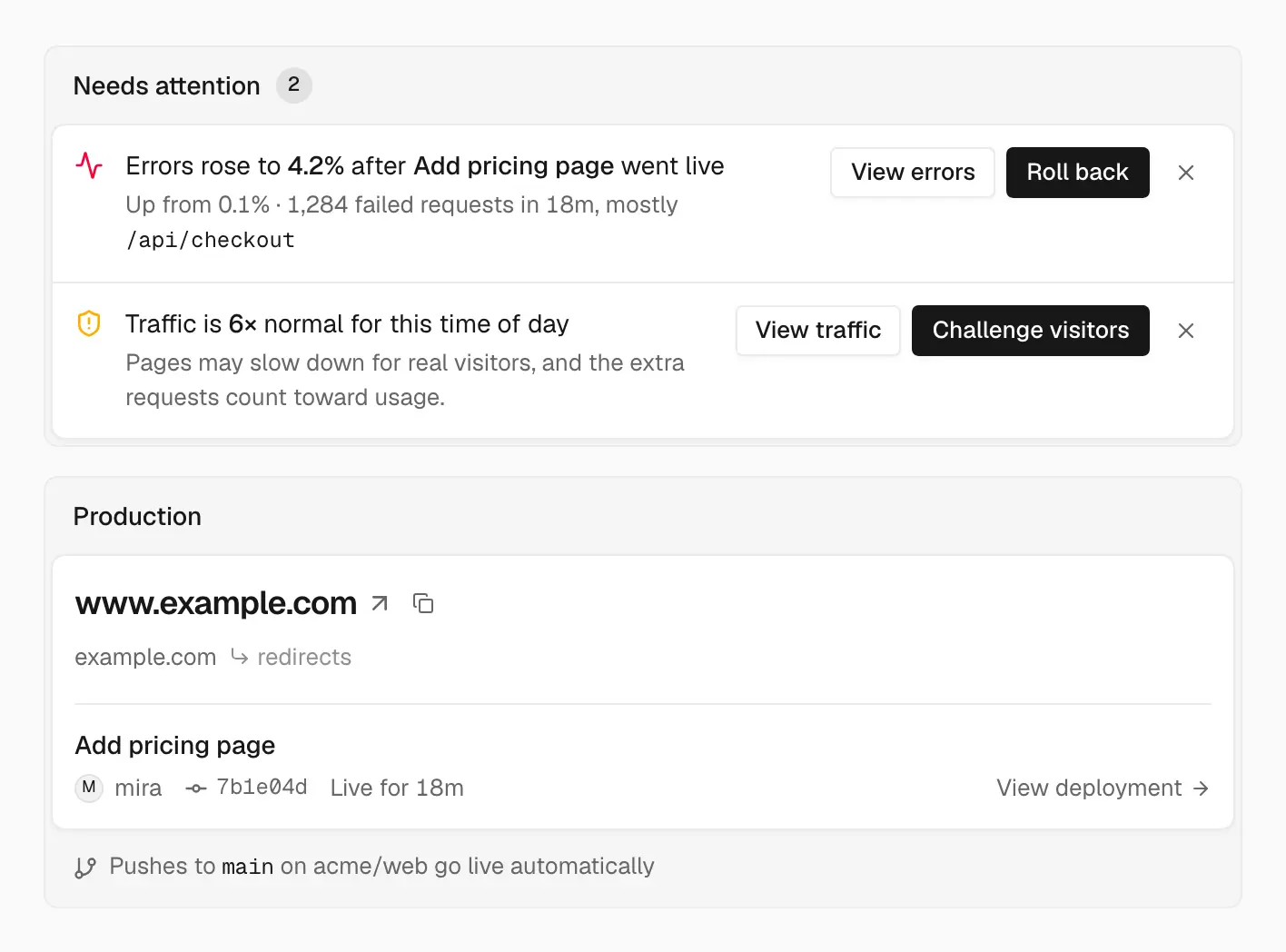Image resolution: width=1286 pixels, height=952 pixels.
Task: Click the Needs attention count badge
Action: click(x=293, y=85)
